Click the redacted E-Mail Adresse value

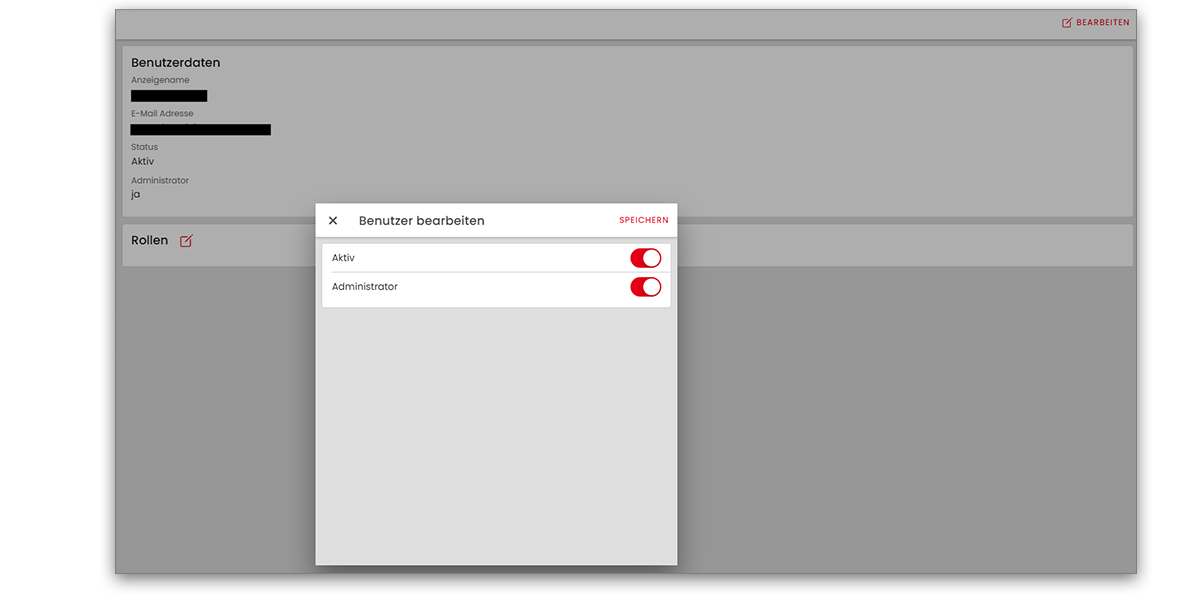200,130
